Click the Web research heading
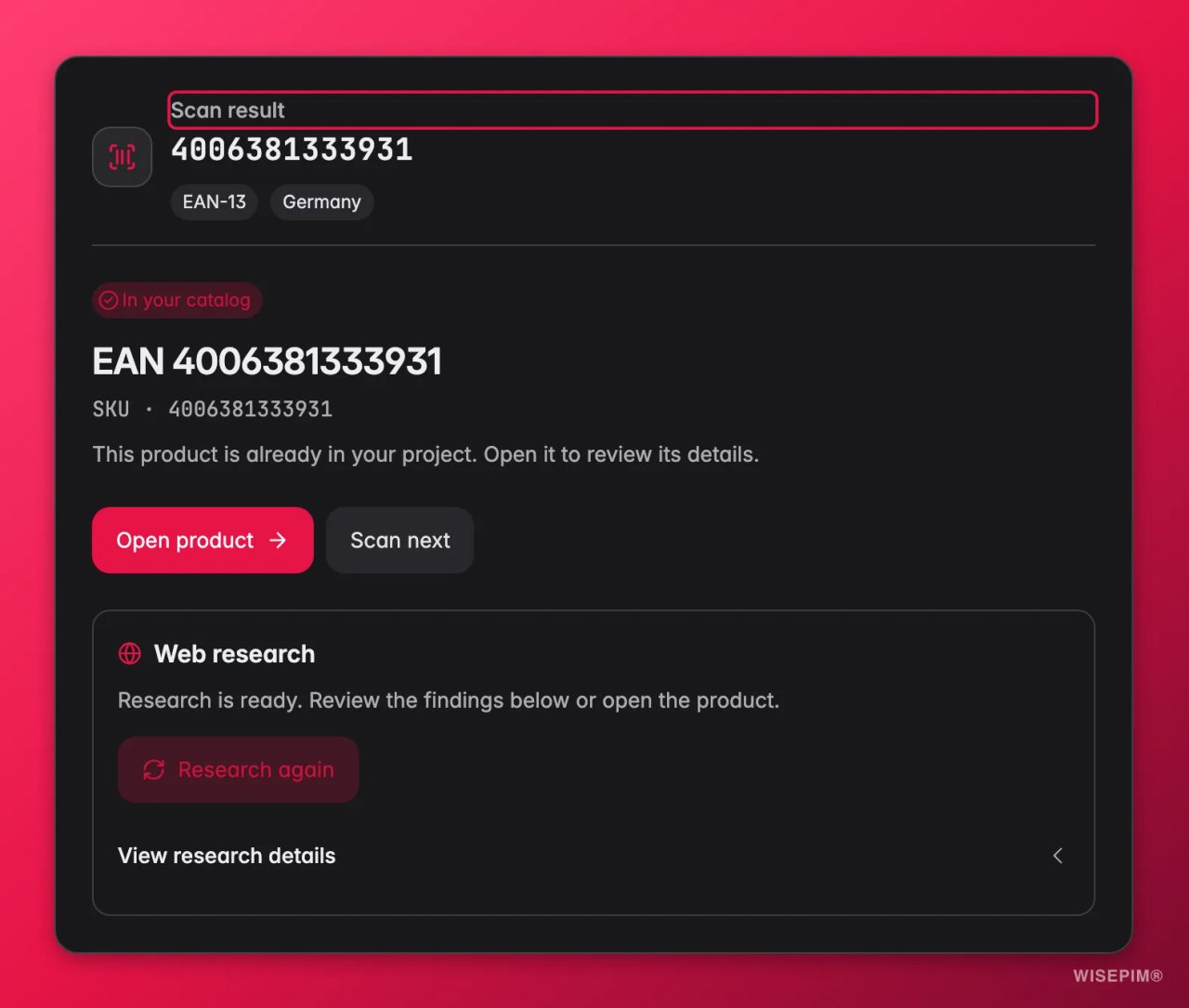 (x=234, y=654)
